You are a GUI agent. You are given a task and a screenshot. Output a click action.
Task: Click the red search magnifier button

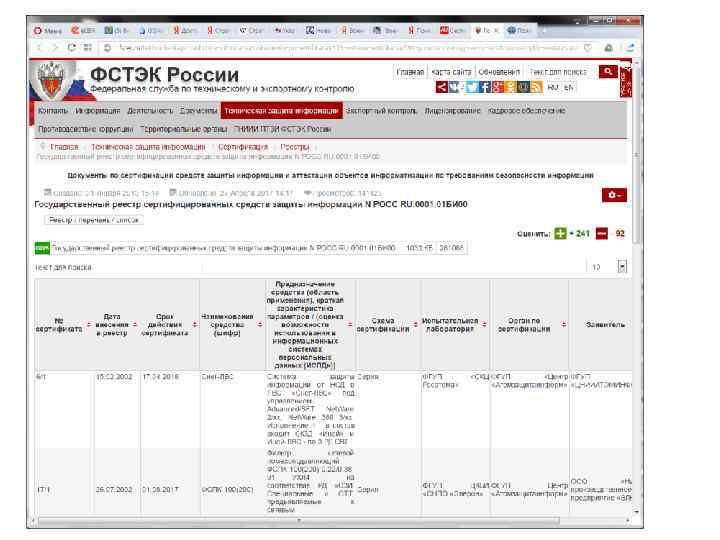pos(608,72)
